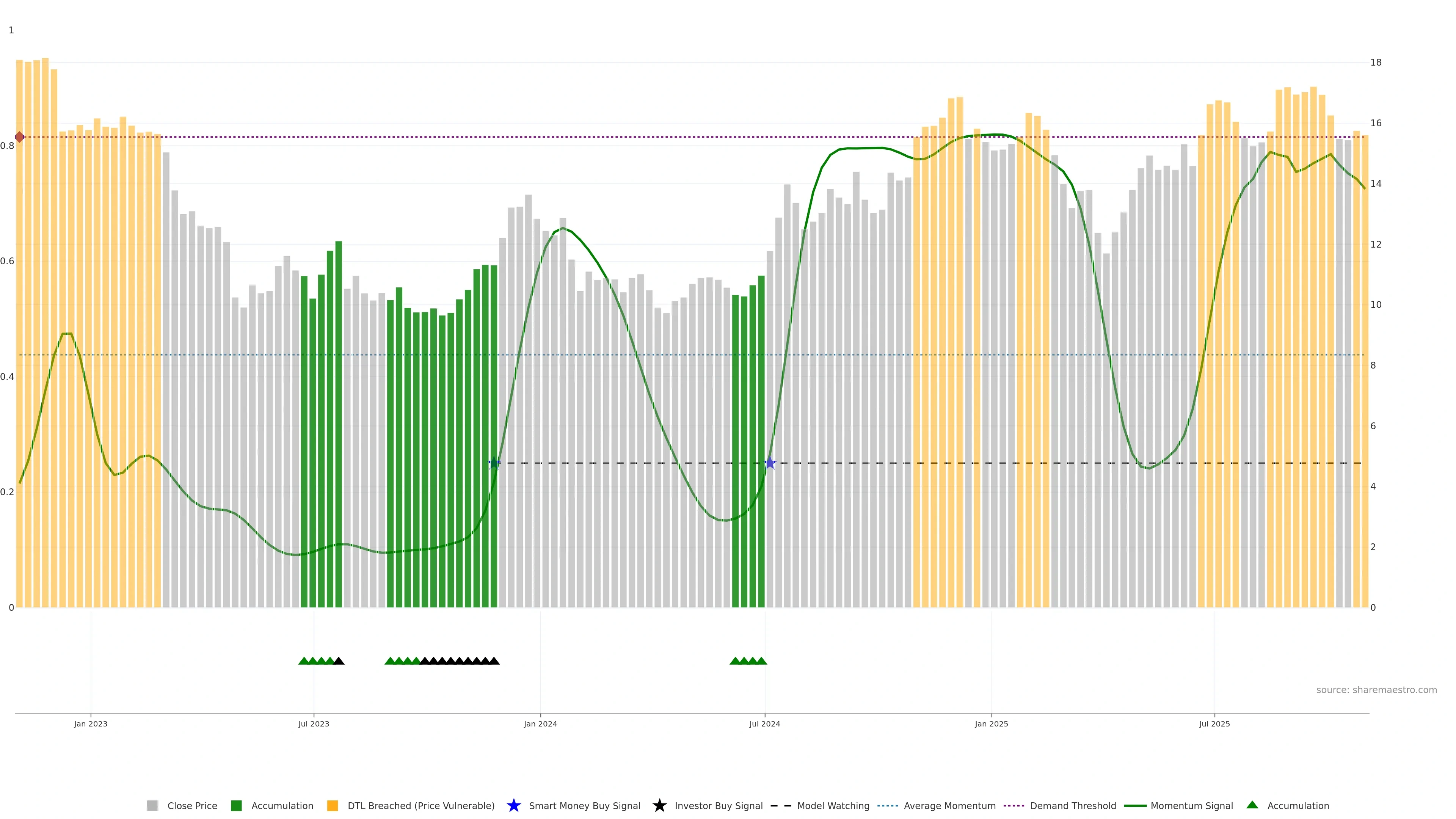Click the green Accumulation square swatch in legend
This screenshot has width=1456, height=819.
(x=236, y=805)
